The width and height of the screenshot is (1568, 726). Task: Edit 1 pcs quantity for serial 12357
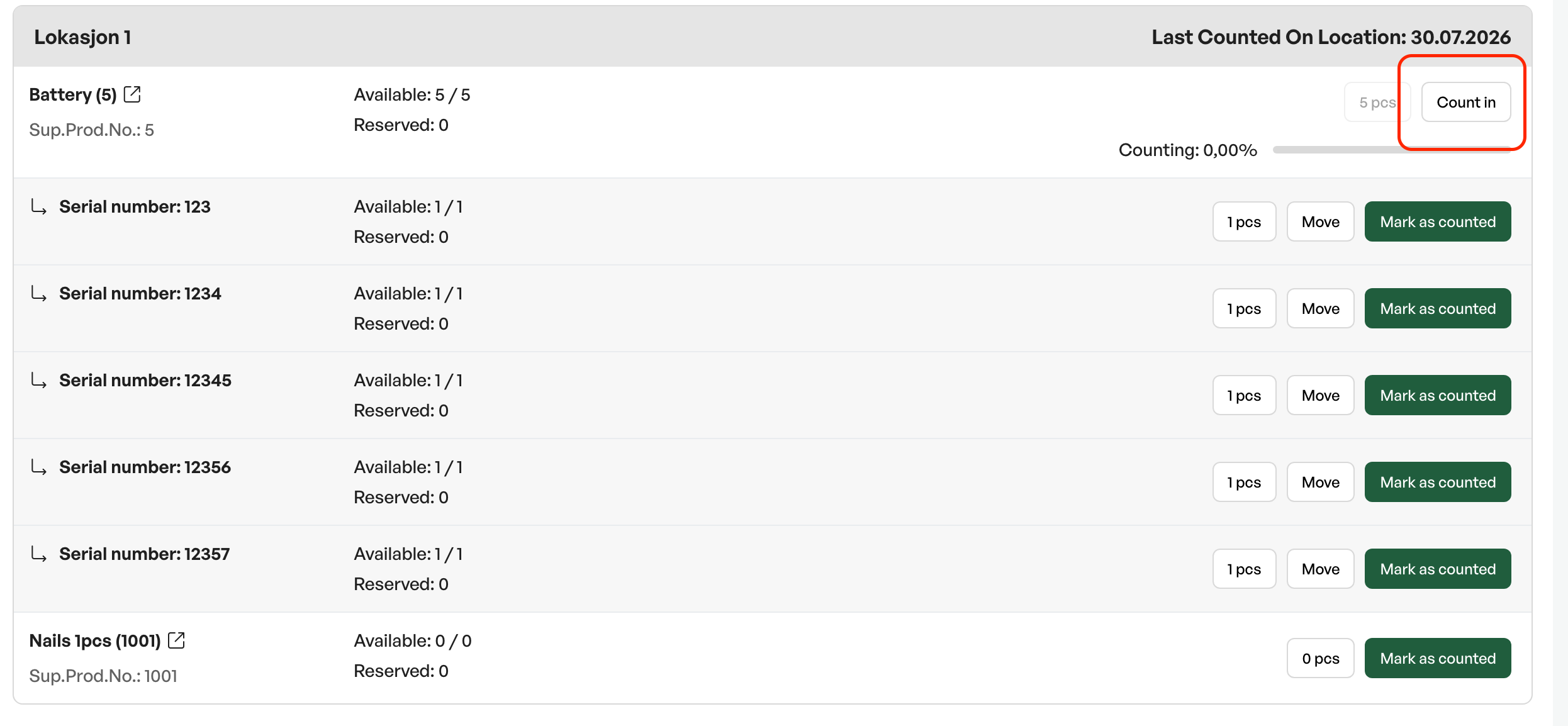pyautogui.click(x=1244, y=569)
